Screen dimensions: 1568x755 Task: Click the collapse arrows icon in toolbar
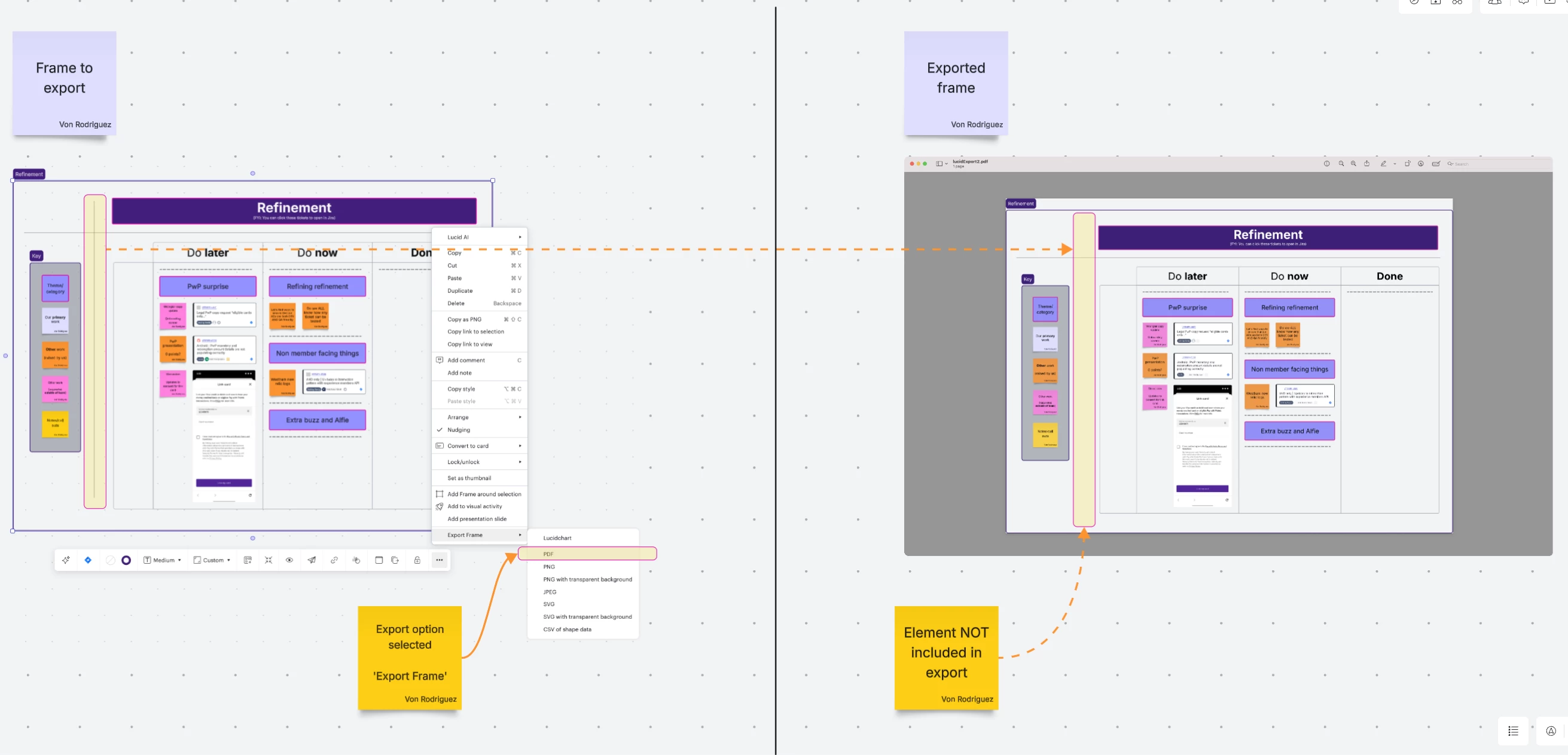[x=269, y=560]
